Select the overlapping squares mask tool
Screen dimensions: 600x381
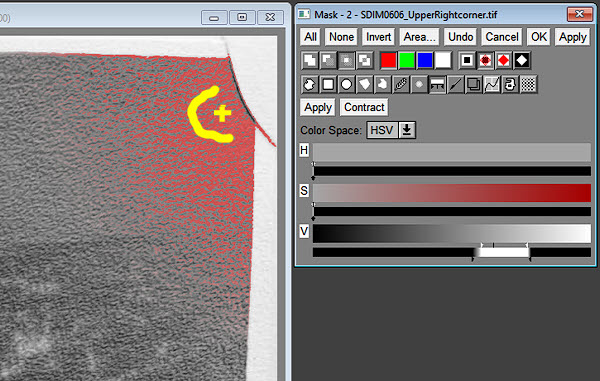[474, 85]
